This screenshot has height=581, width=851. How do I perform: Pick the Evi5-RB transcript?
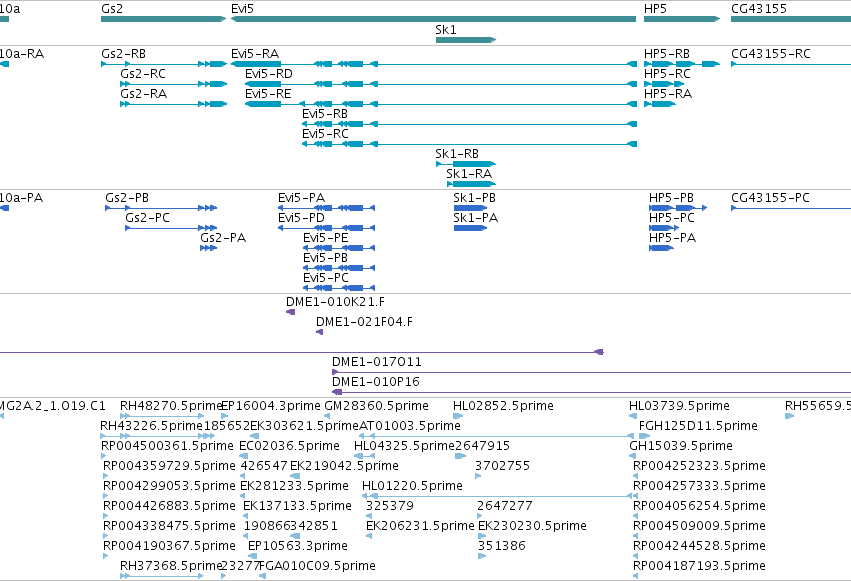[x=469, y=124]
